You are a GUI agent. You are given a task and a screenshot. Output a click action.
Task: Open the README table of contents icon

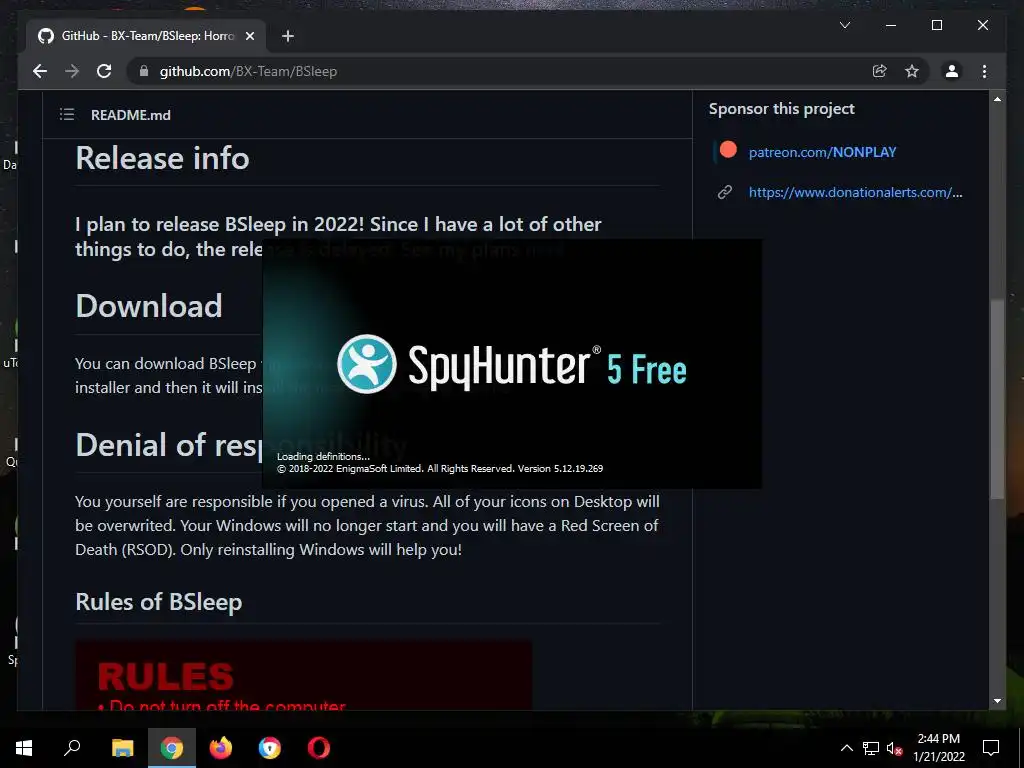point(67,114)
